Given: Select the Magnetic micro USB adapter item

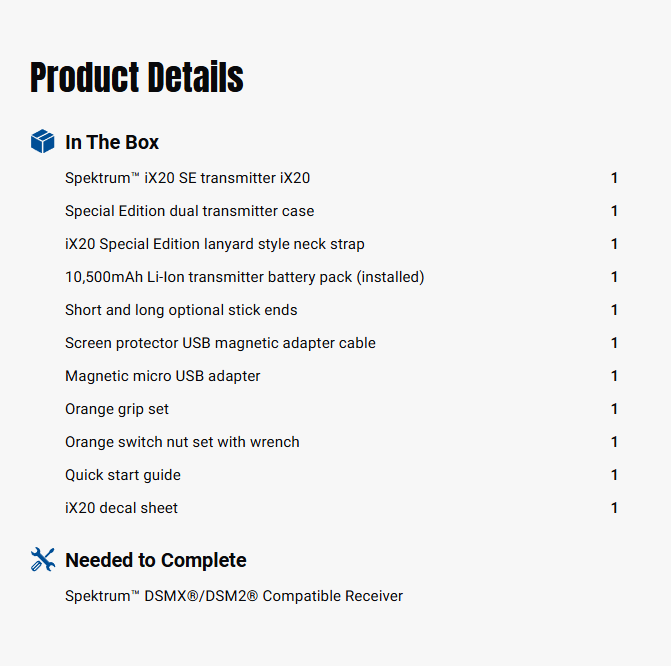Looking at the screenshot, I should 162,376.
